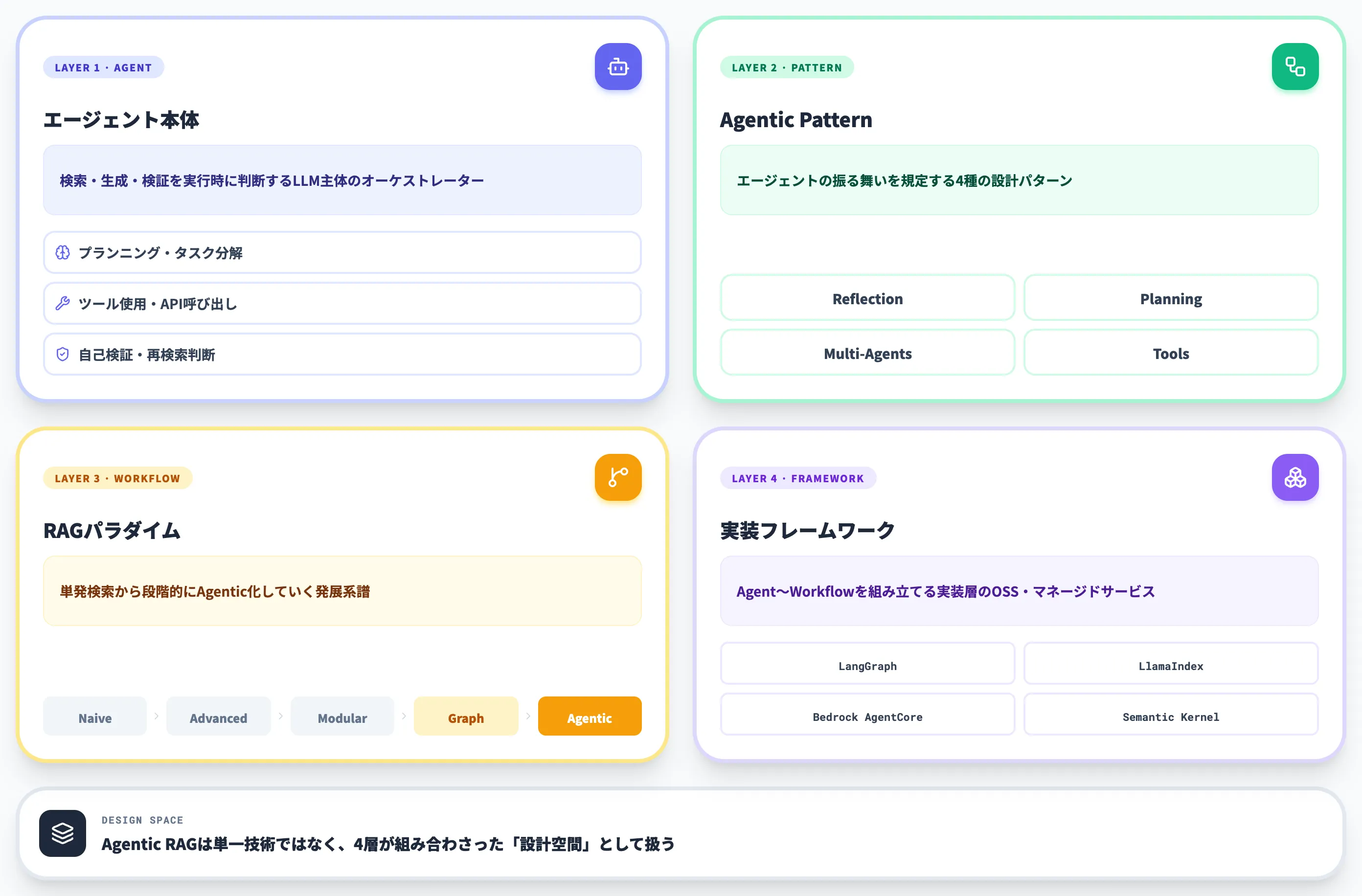This screenshot has height=896, width=1362.
Task: Select the Advanced paradigm step
Action: [219, 717]
